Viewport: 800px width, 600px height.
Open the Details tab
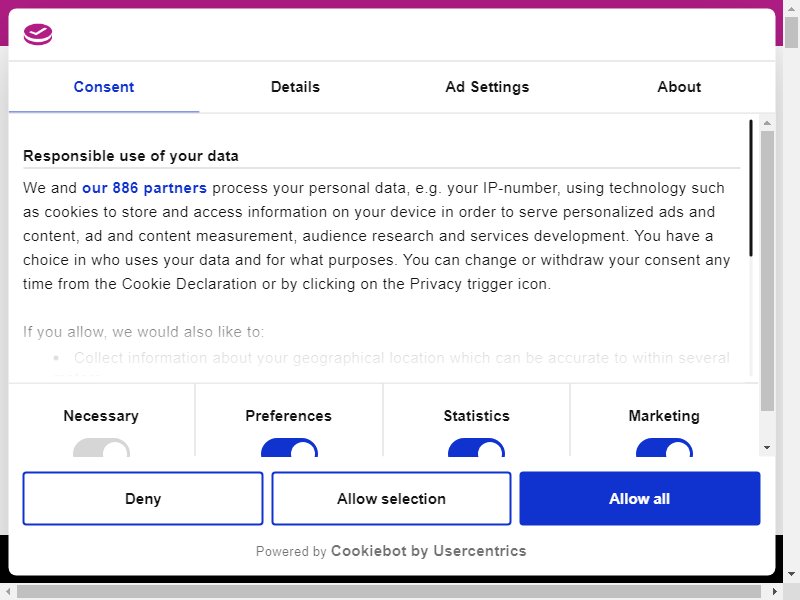[x=295, y=87]
